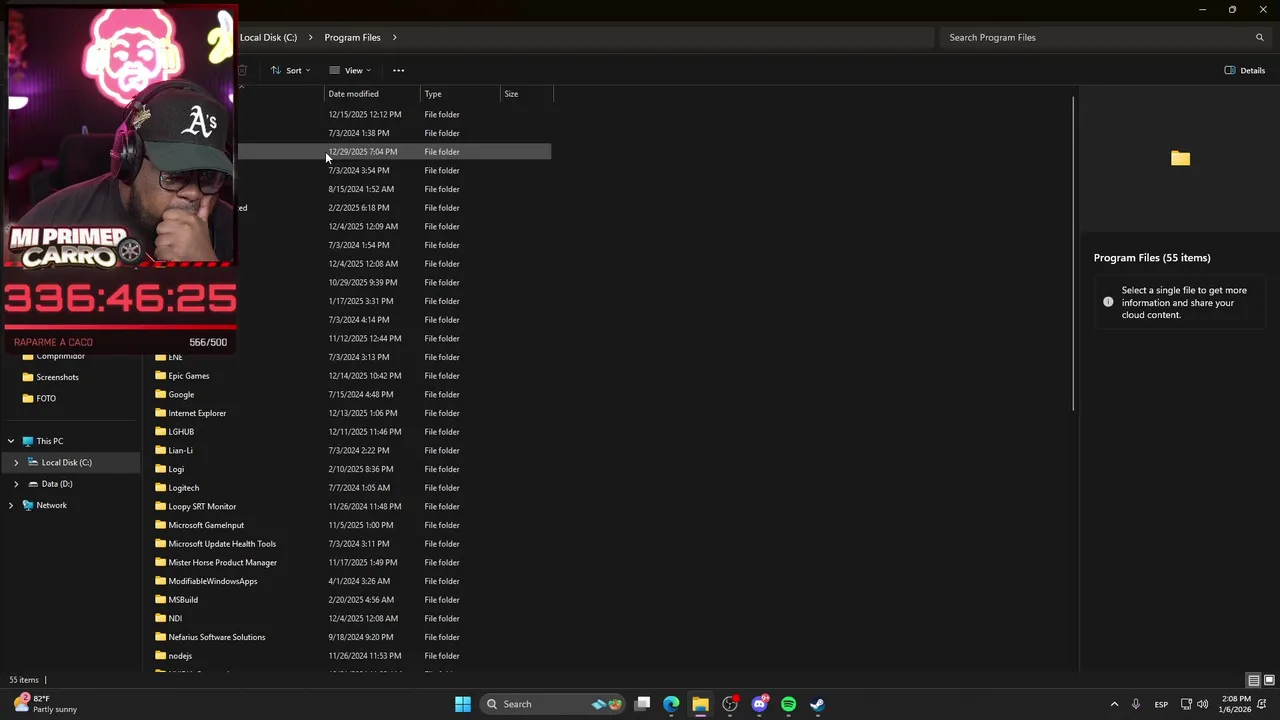1280x720 pixels.
Task: Click the File Explorer taskbar icon
Action: [x=700, y=704]
